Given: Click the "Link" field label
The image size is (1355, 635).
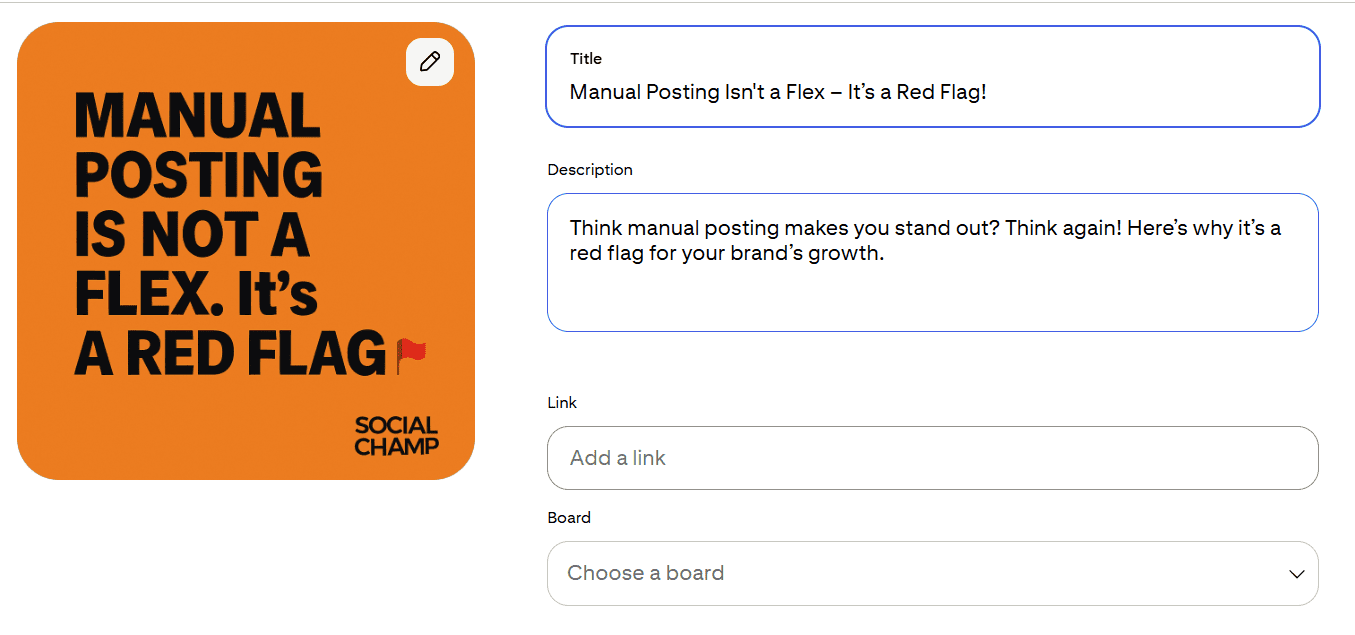Looking at the screenshot, I should coord(562,403).
